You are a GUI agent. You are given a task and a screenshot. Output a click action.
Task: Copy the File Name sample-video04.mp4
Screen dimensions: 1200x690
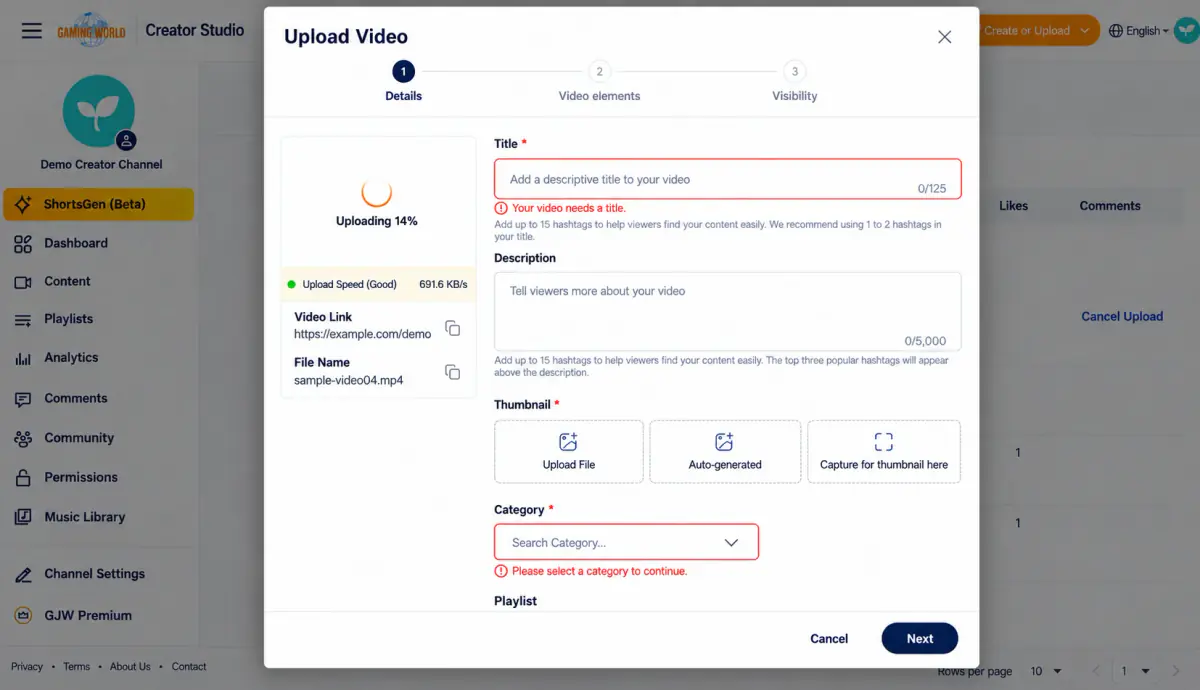pyautogui.click(x=452, y=372)
